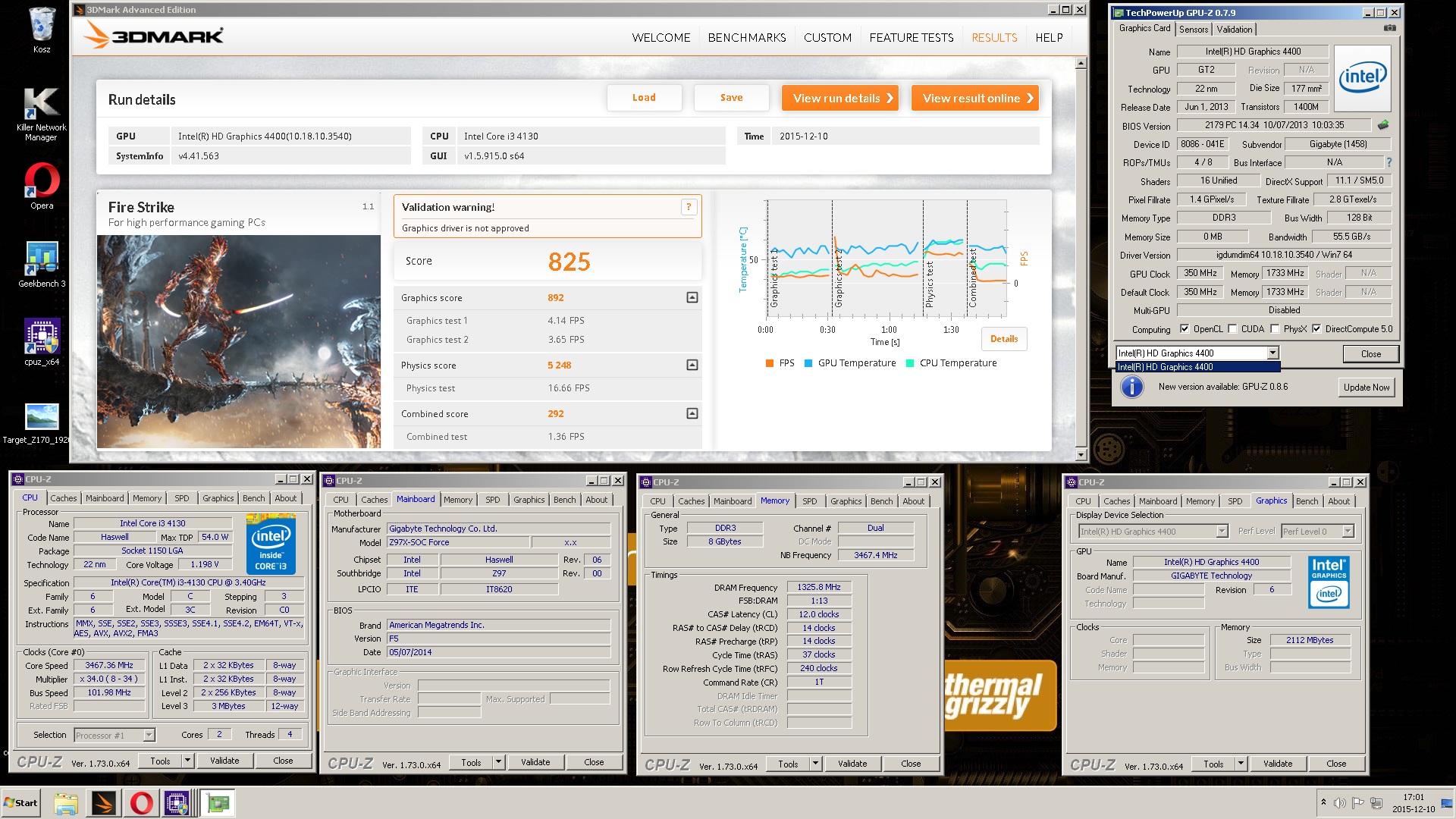Image resolution: width=1456 pixels, height=819 pixels.
Task: Open the cpuz_x64 desktop icon
Action: tap(42, 341)
